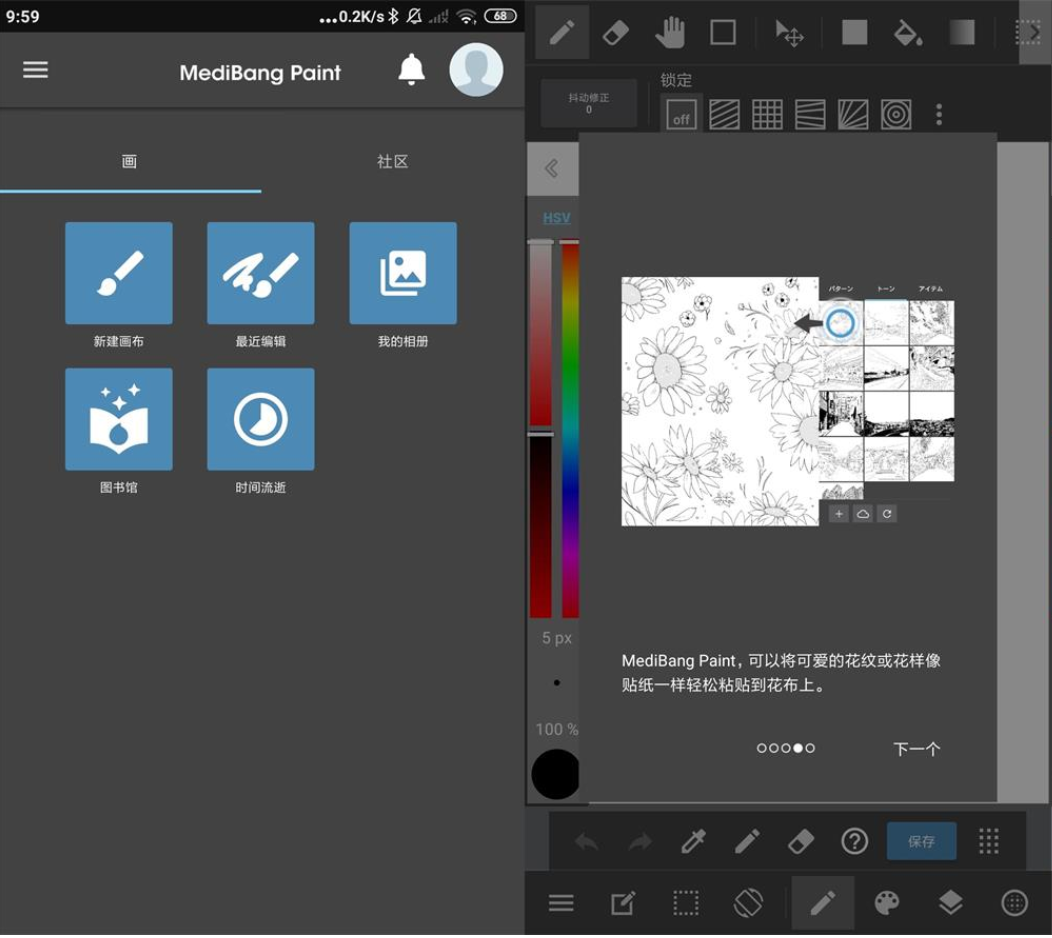Viewport: 1052px width, 938px height.
Task: Tap the 100 % opacity value
Action: click(556, 729)
